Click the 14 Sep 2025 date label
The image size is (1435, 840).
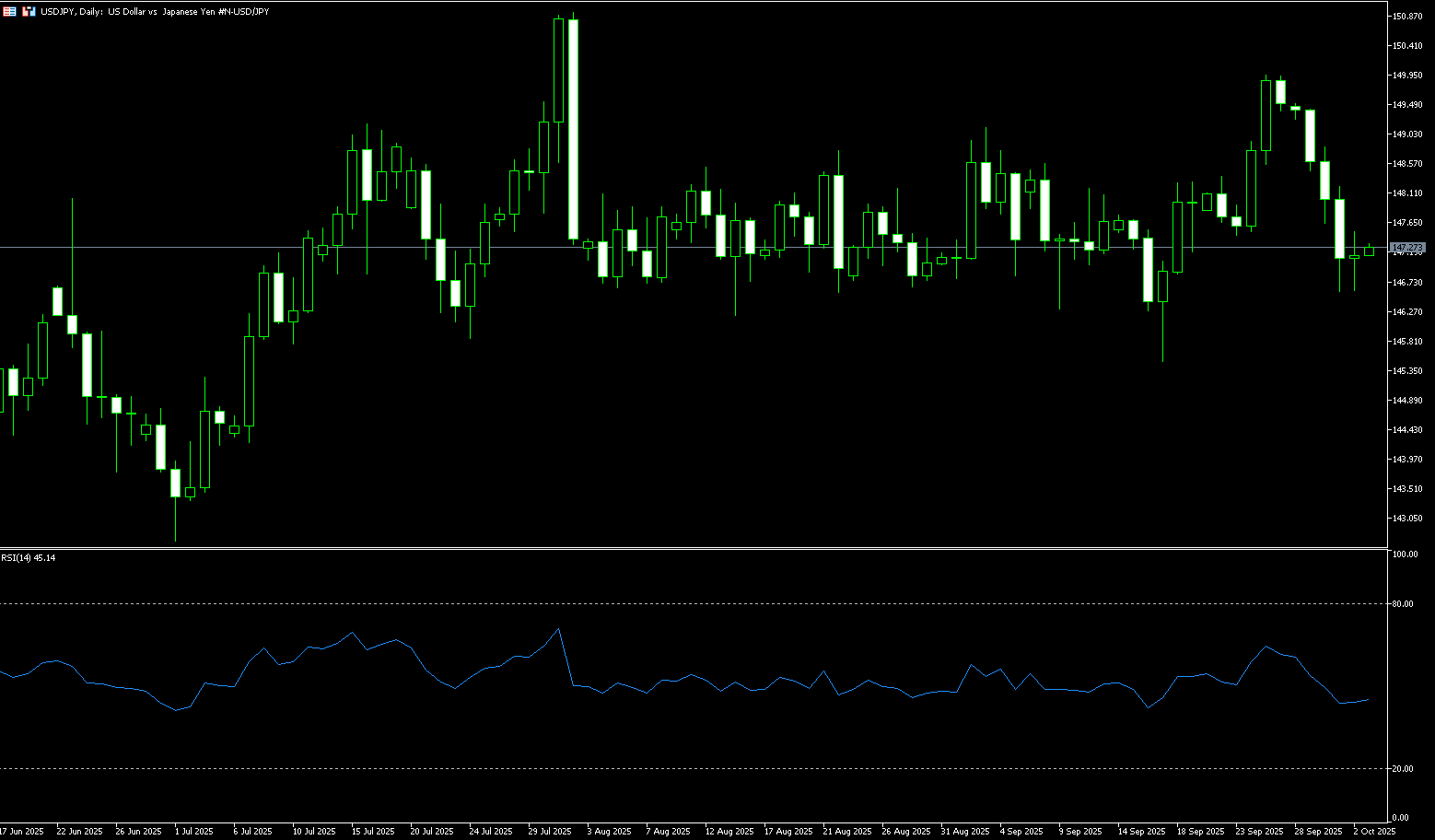(1140, 831)
